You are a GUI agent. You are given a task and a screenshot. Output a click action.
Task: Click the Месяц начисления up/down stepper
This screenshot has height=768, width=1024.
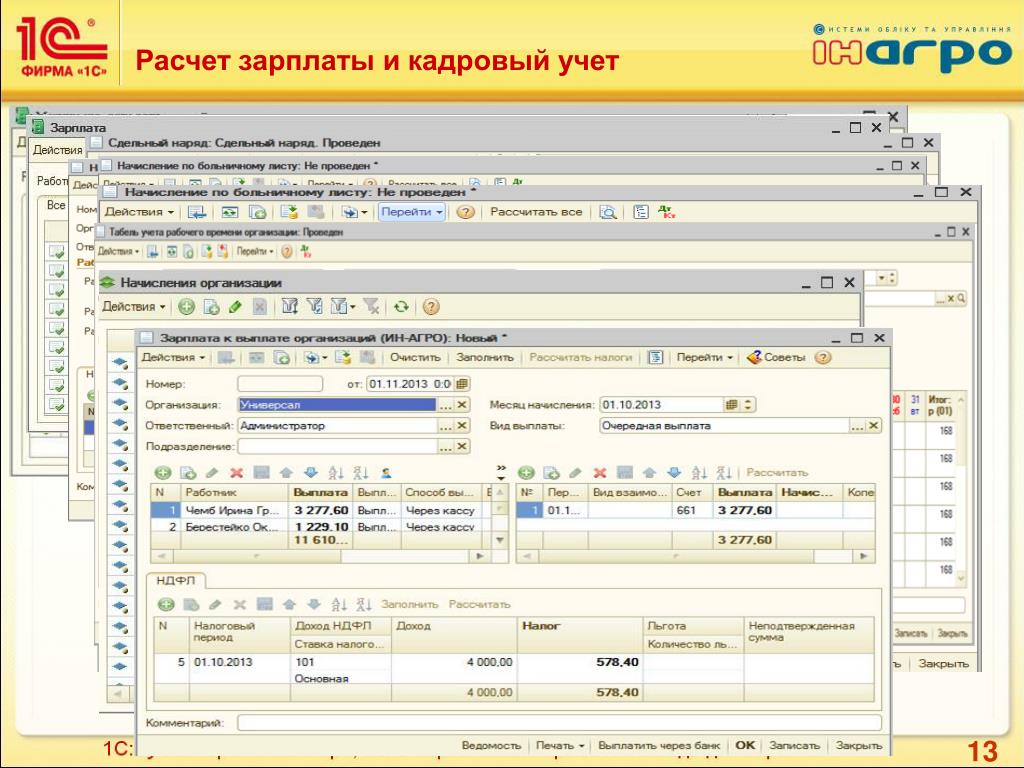click(748, 405)
